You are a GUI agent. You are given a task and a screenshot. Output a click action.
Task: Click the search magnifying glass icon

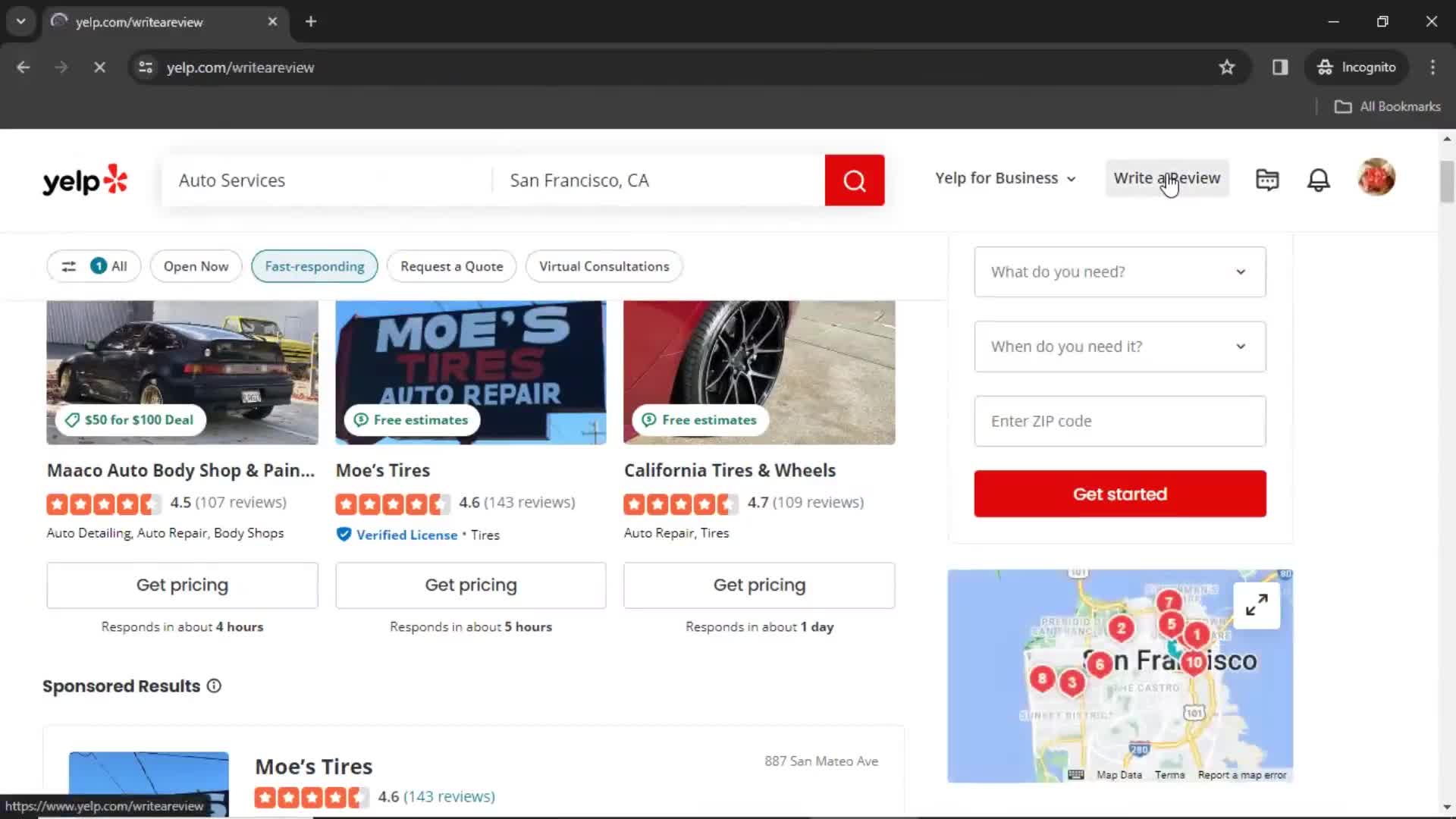pos(855,179)
